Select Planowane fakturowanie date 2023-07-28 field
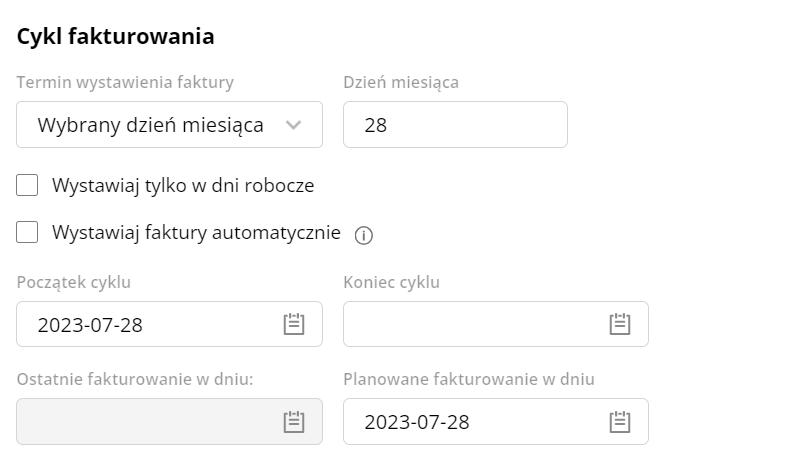 [x=496, y=421]
